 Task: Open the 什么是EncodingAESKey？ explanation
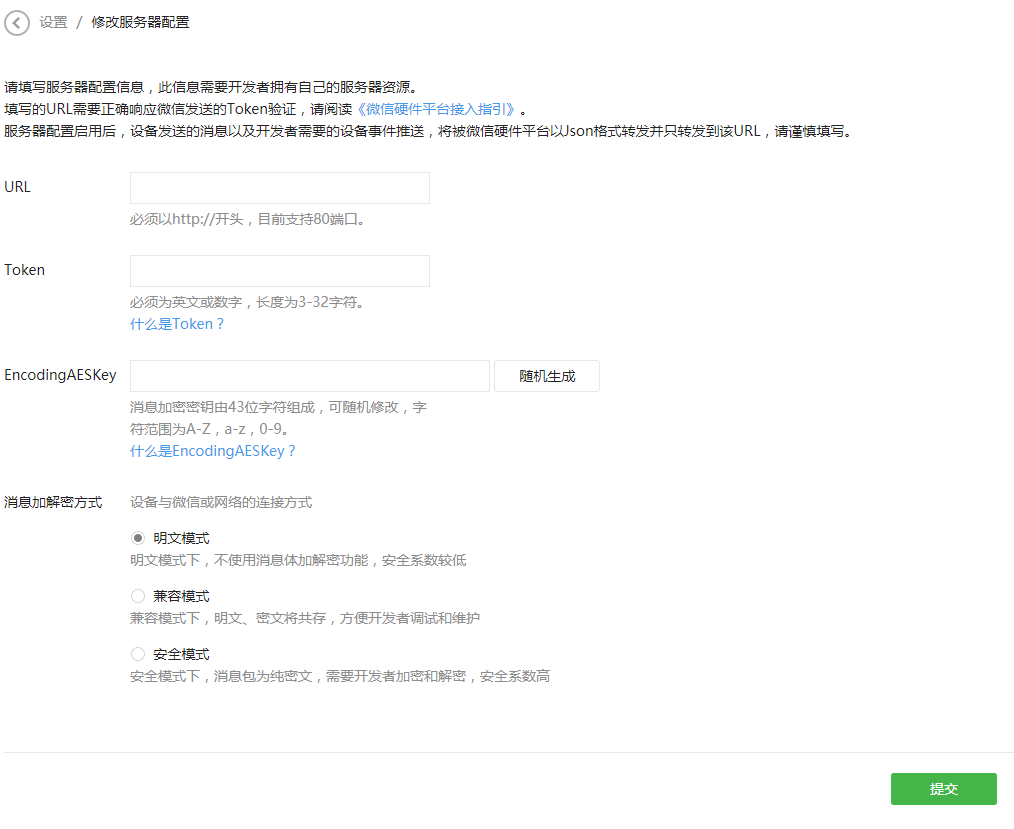click(213, 451)
